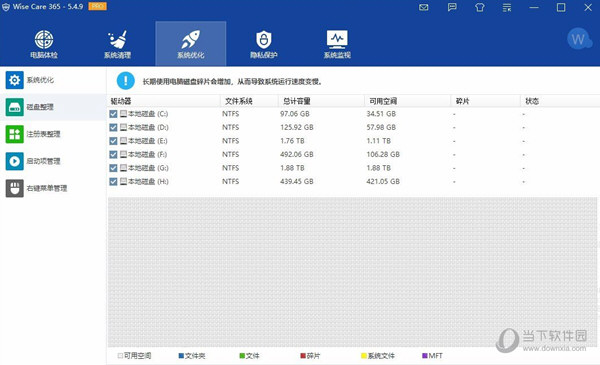
Task: Click the 125.92 GB total capacity cell
Action: [x=297, y=127]
